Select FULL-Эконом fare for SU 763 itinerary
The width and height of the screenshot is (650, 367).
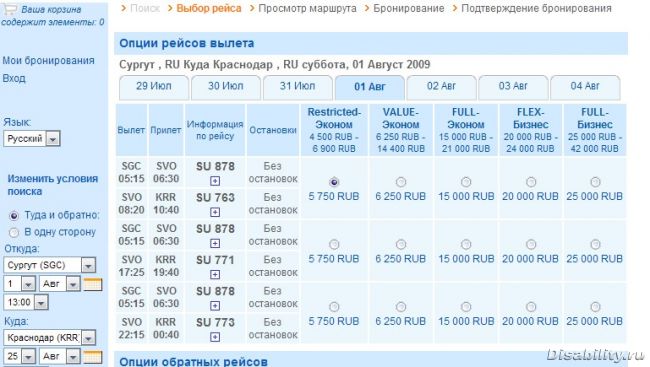coord(466,182)
